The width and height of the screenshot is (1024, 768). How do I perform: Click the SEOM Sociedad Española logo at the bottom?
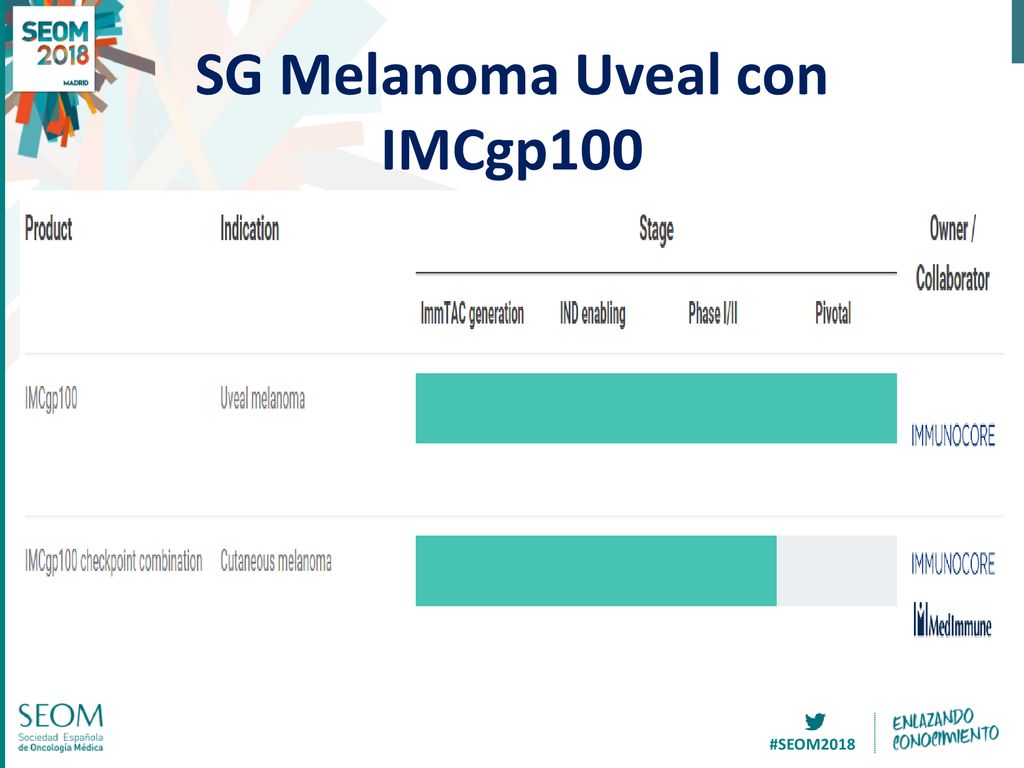61,728
